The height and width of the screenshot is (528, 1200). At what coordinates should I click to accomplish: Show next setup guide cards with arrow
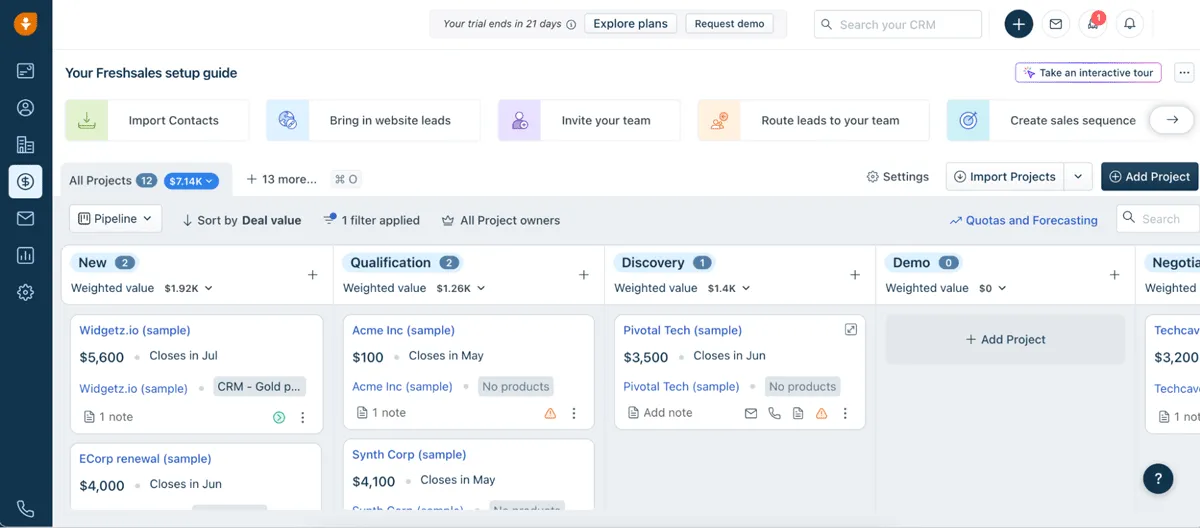pos(1170,120)
